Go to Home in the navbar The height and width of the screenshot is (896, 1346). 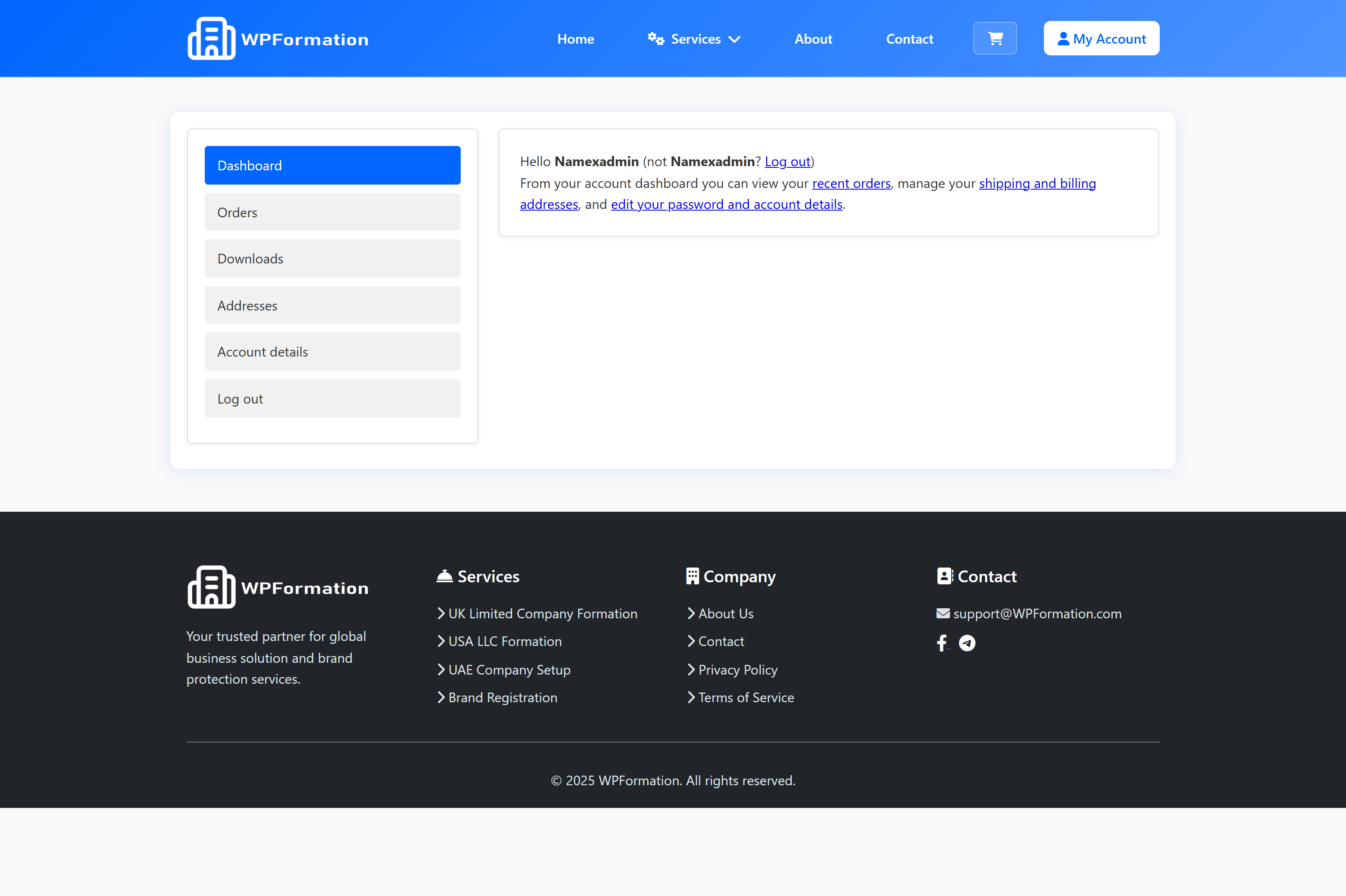576,39
